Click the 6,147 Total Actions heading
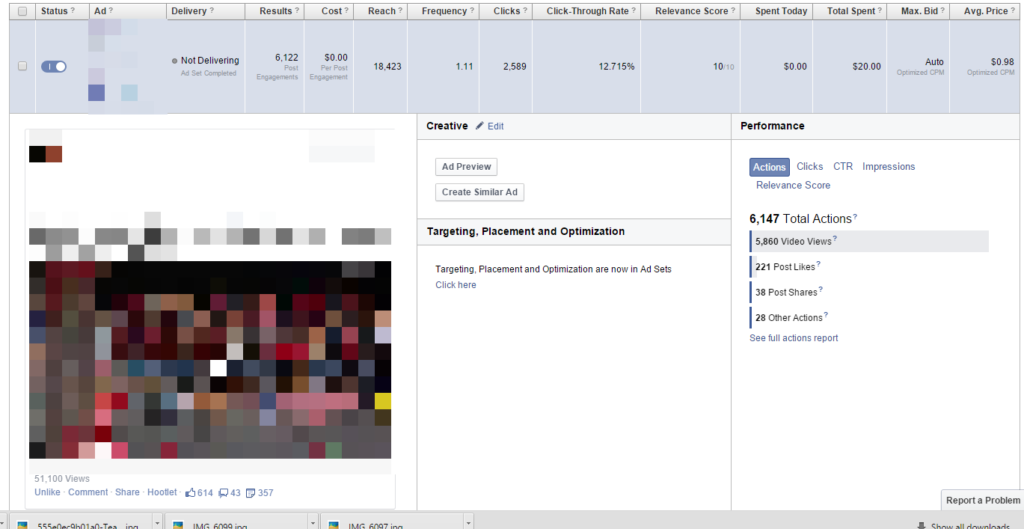This screenshot has height=529, width=1024. [x=801, y=219]
